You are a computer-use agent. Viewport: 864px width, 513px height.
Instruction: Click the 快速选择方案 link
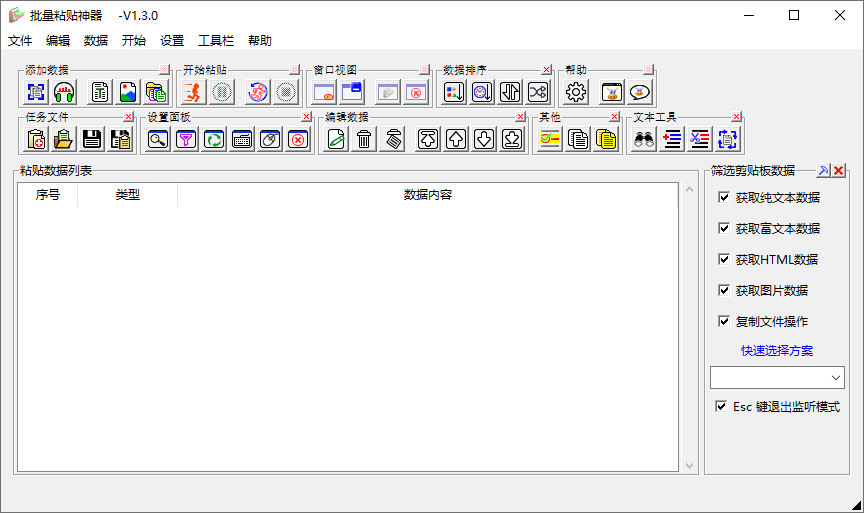776,350
